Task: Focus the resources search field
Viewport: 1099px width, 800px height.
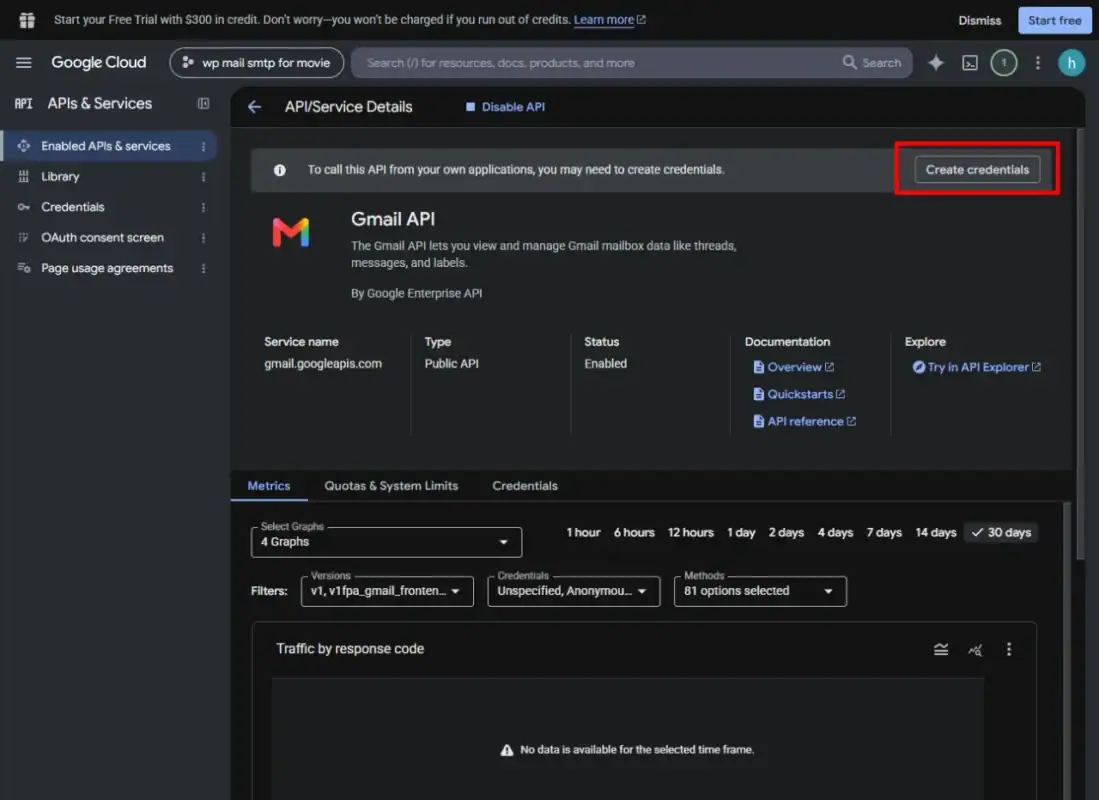Action: pyautogui.click(x=599, y=63)
